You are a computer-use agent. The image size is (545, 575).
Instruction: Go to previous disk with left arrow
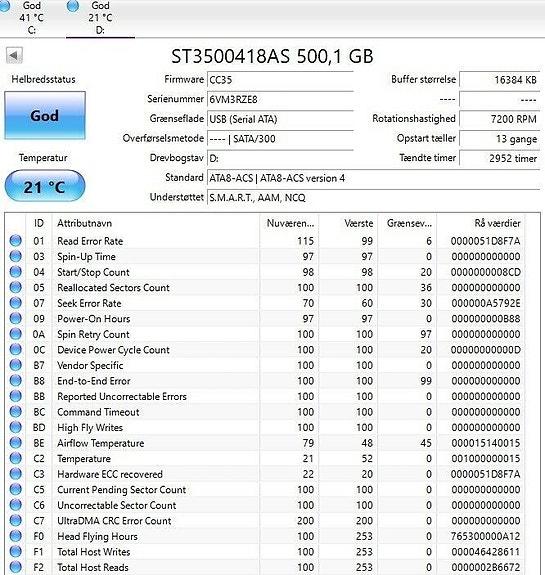tap(14, 56)
